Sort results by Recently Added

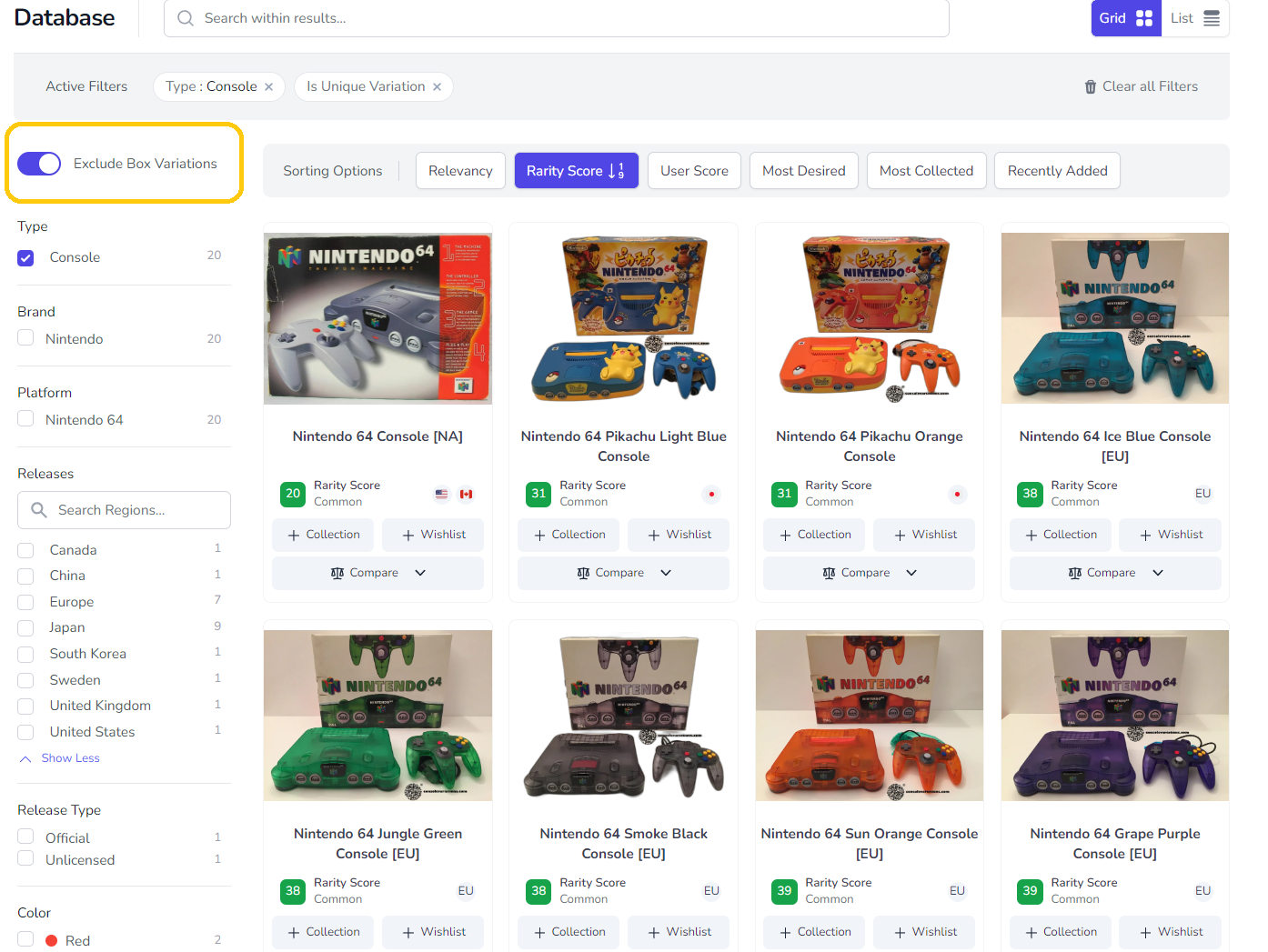click(x=1057, y=171)
